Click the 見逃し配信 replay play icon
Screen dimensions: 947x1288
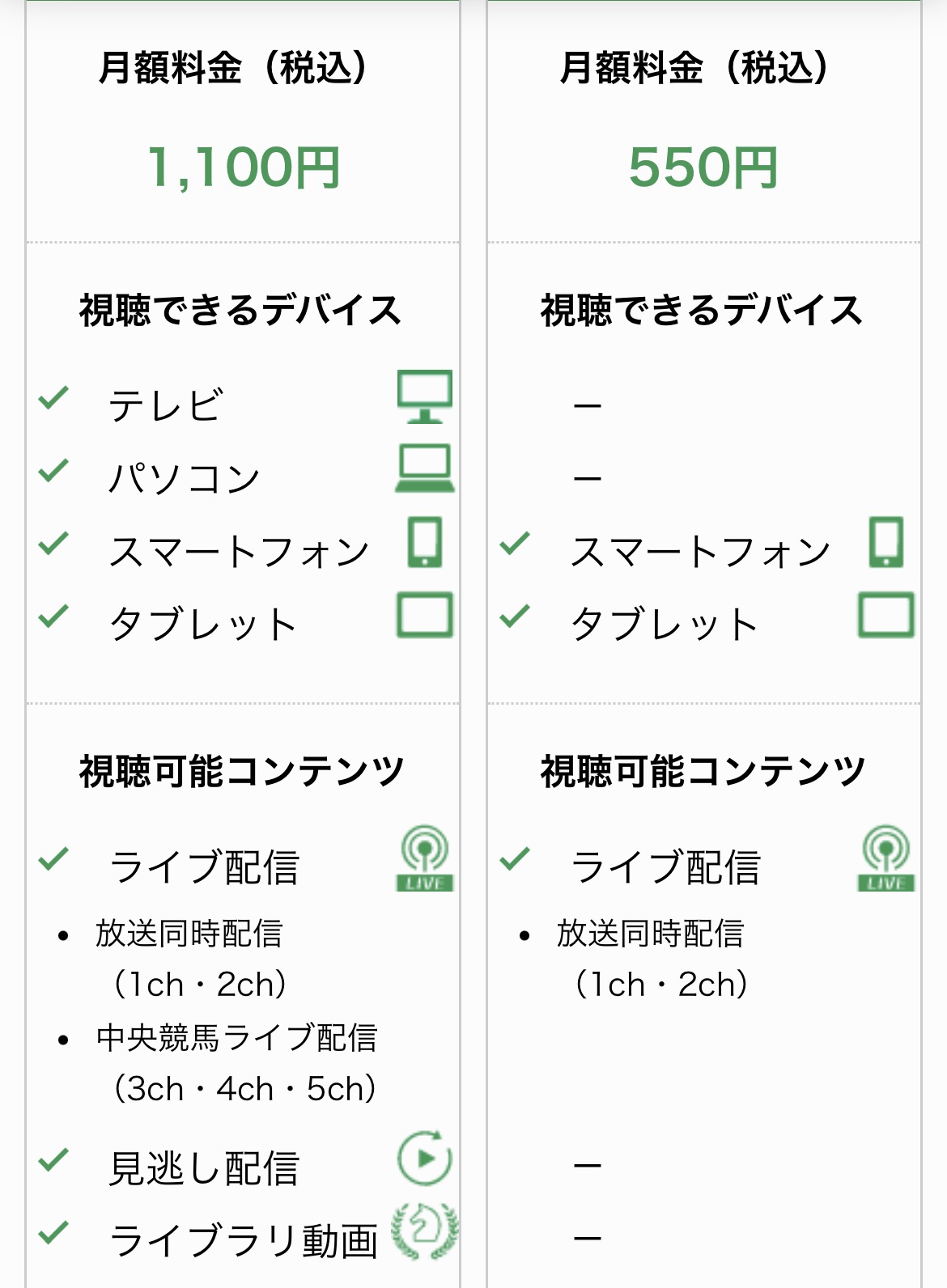tap(425, 1158)
